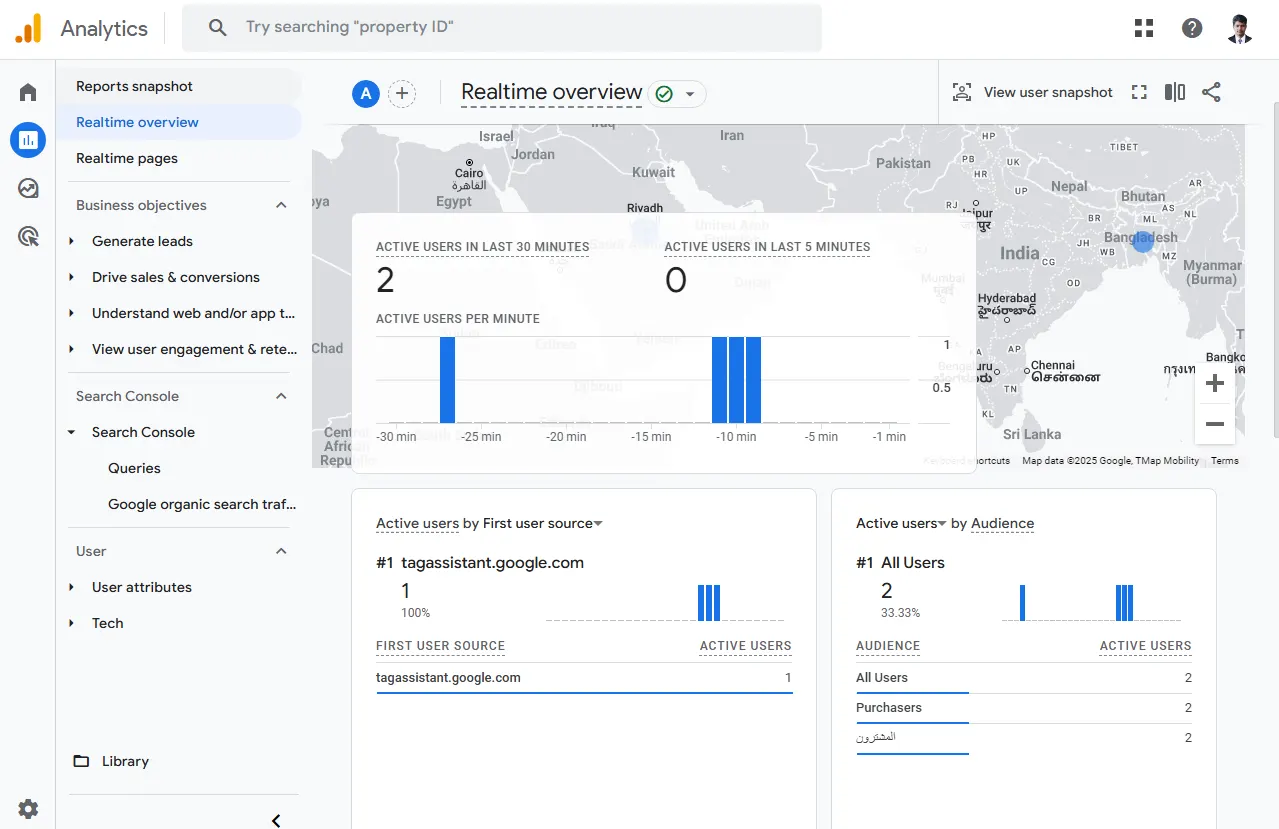
Task: Expand the Generate leads topic
Action: point(71,241)
